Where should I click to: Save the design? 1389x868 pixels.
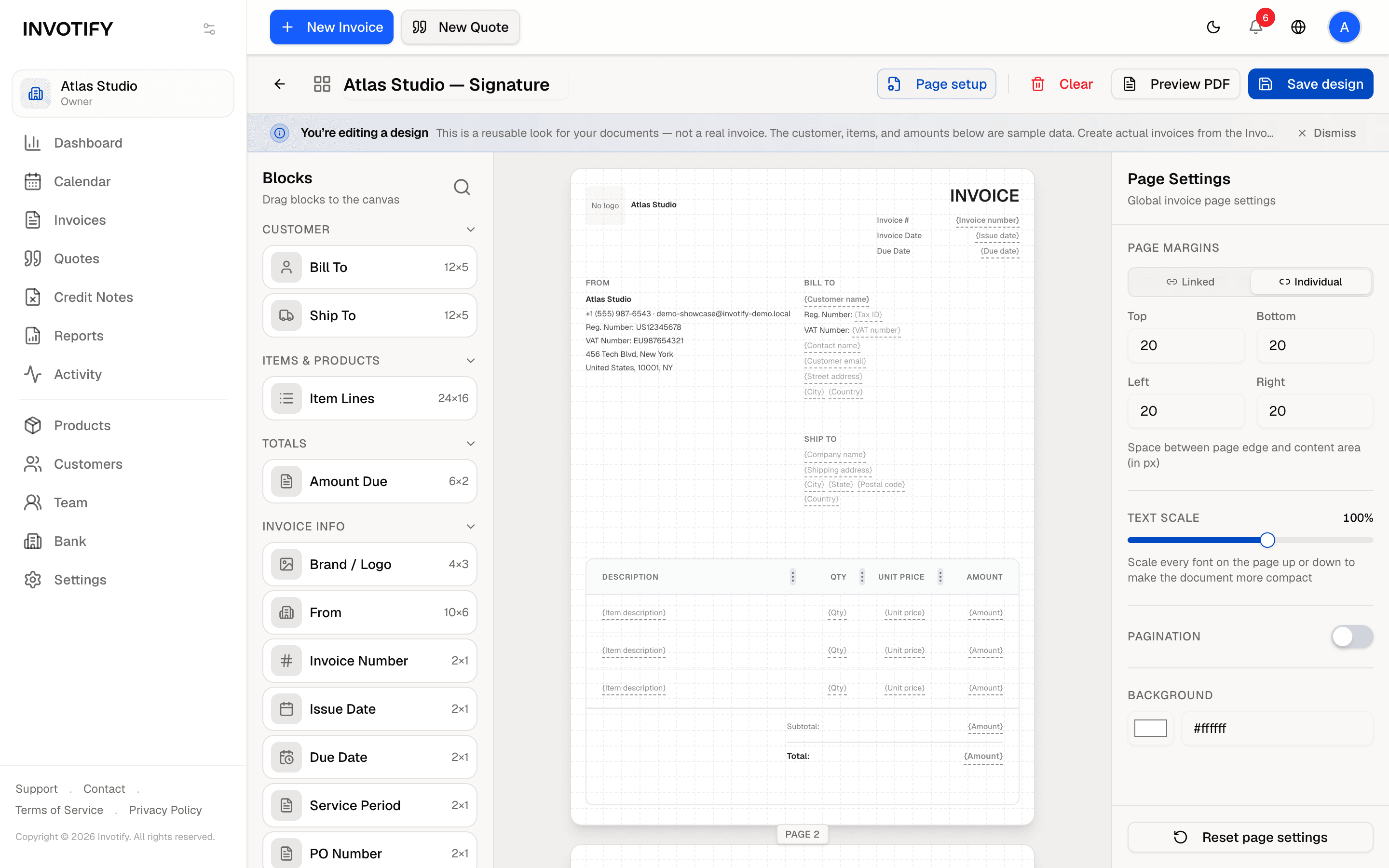point(1310,84)
